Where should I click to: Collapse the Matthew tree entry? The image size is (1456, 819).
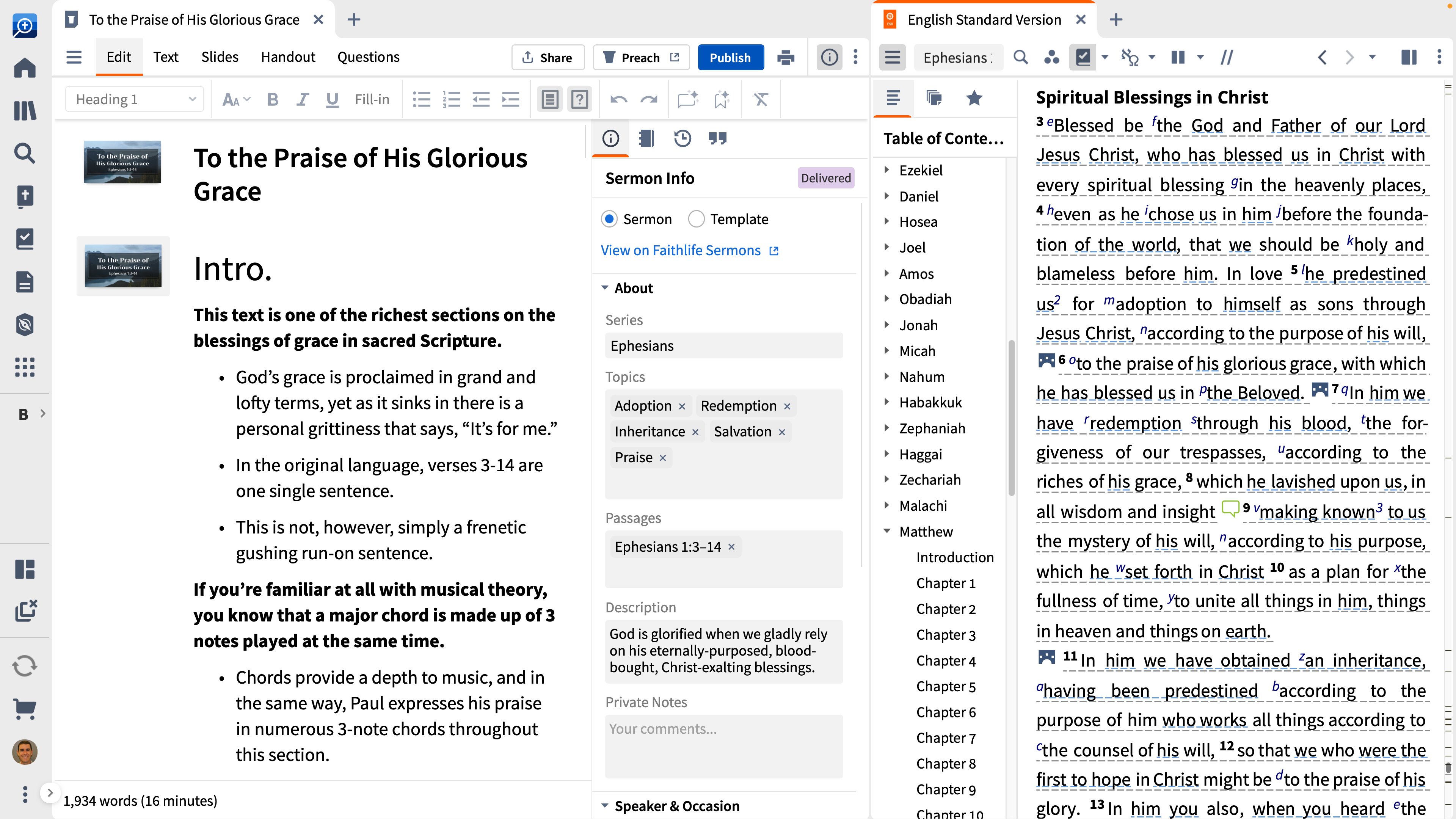click(887, 531)
